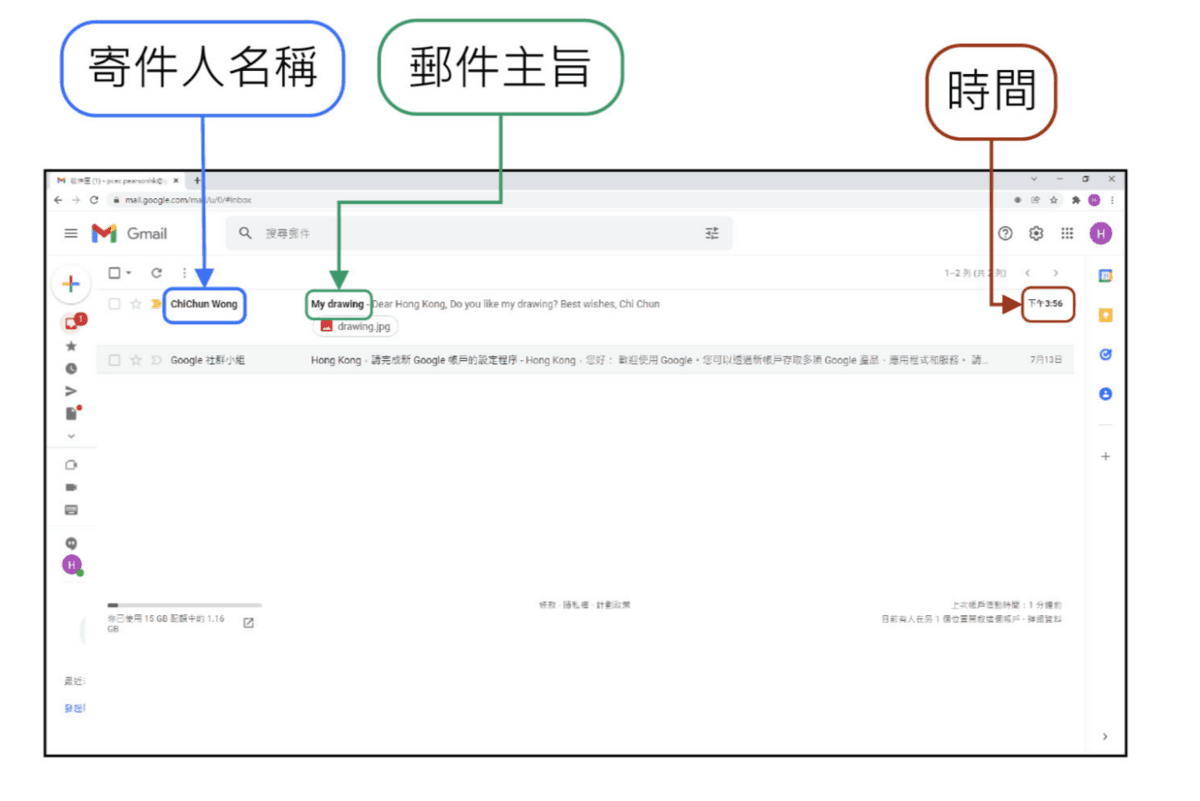Viewport: 1200px width, 801px height.
Task: Click the browser back arrow
Action: click(58, 200)
